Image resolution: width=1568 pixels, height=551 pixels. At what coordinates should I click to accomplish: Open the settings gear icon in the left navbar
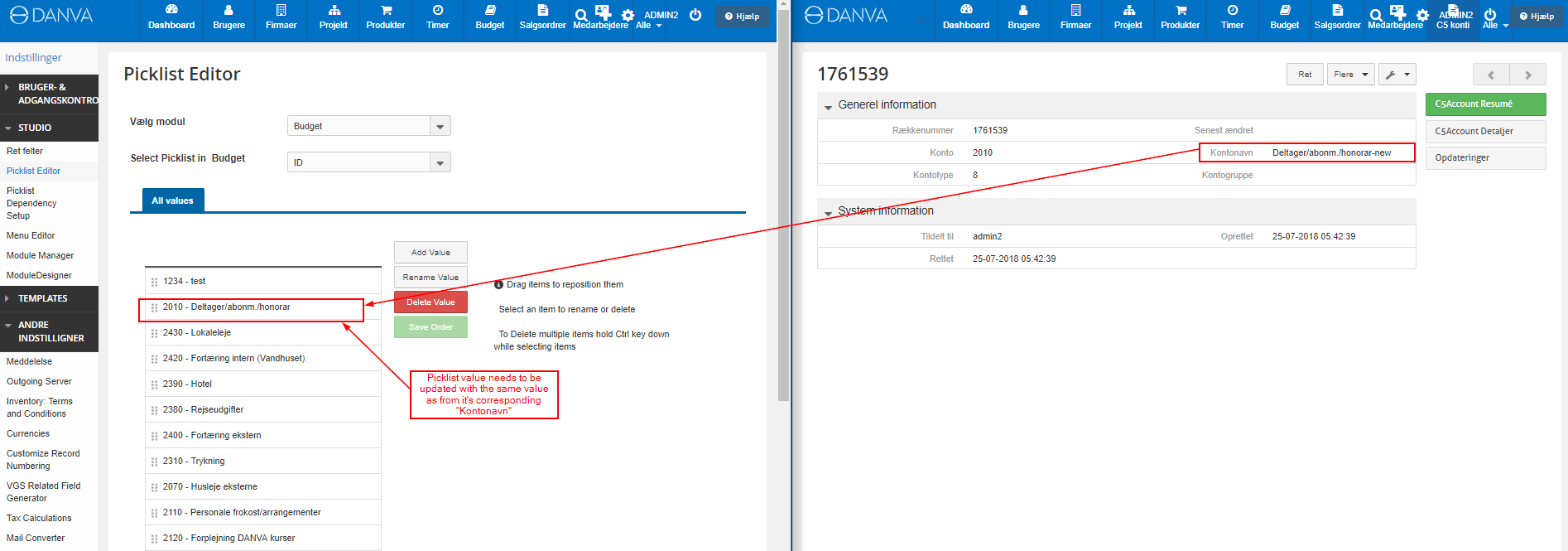coord(628,16)
